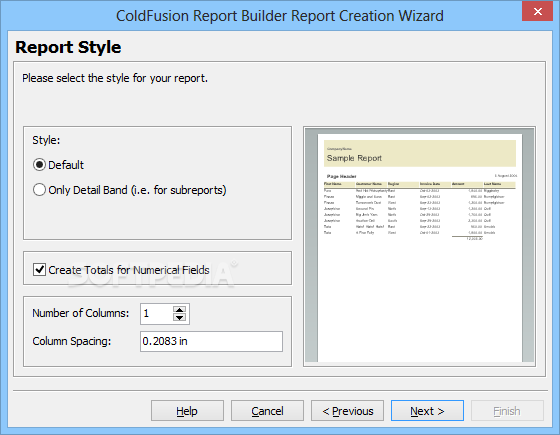Choose Only Detail Band style option
The height and width of the screenshot is (435, 560).
[x=39, y=190]
